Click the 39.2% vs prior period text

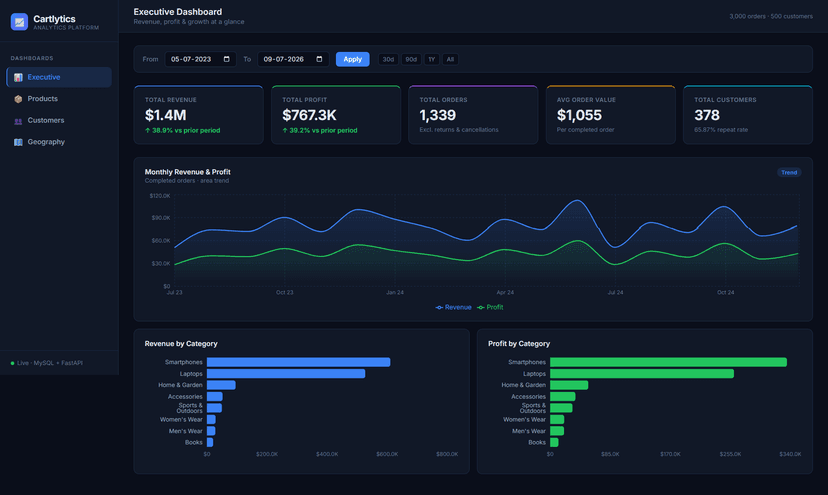[x=320, y=130]
